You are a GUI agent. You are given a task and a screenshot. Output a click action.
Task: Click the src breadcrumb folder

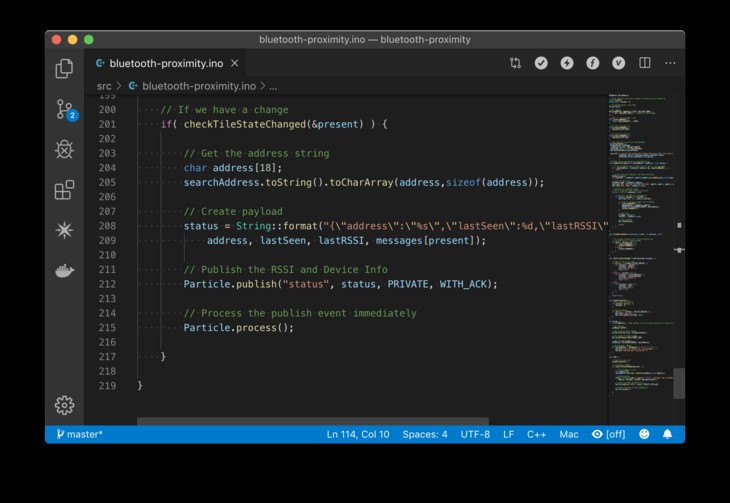click(x=104, y=86)
